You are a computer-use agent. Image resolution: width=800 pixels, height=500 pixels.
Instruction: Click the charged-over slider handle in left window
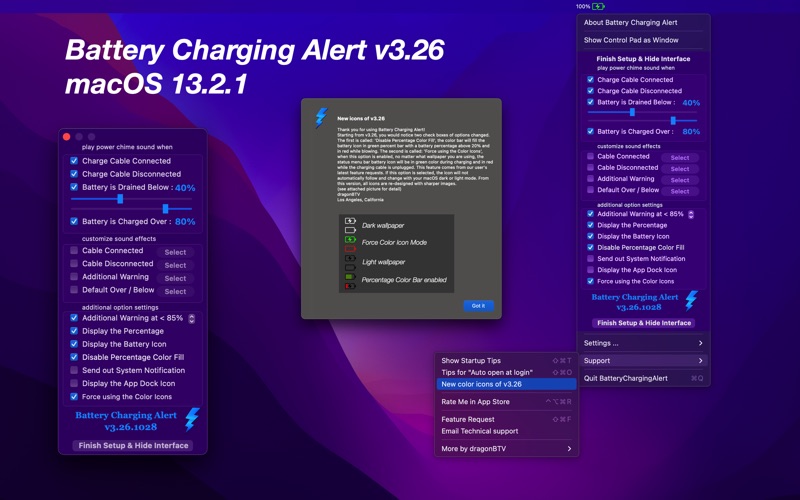165,209
